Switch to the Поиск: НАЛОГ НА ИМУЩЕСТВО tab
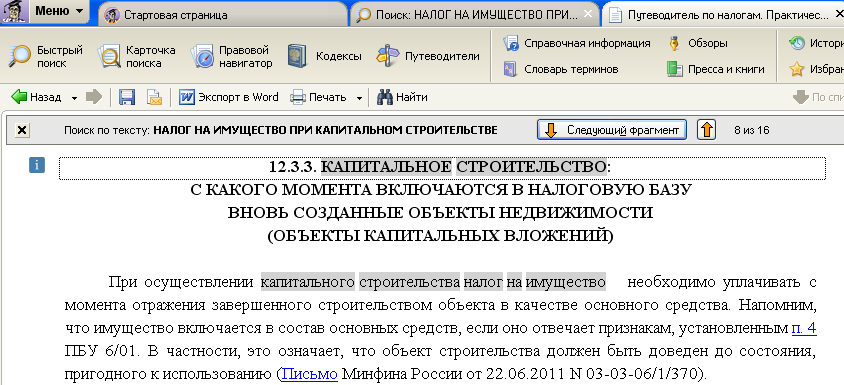The width and height of the screenshot is (844, 385). coord(476,15)
